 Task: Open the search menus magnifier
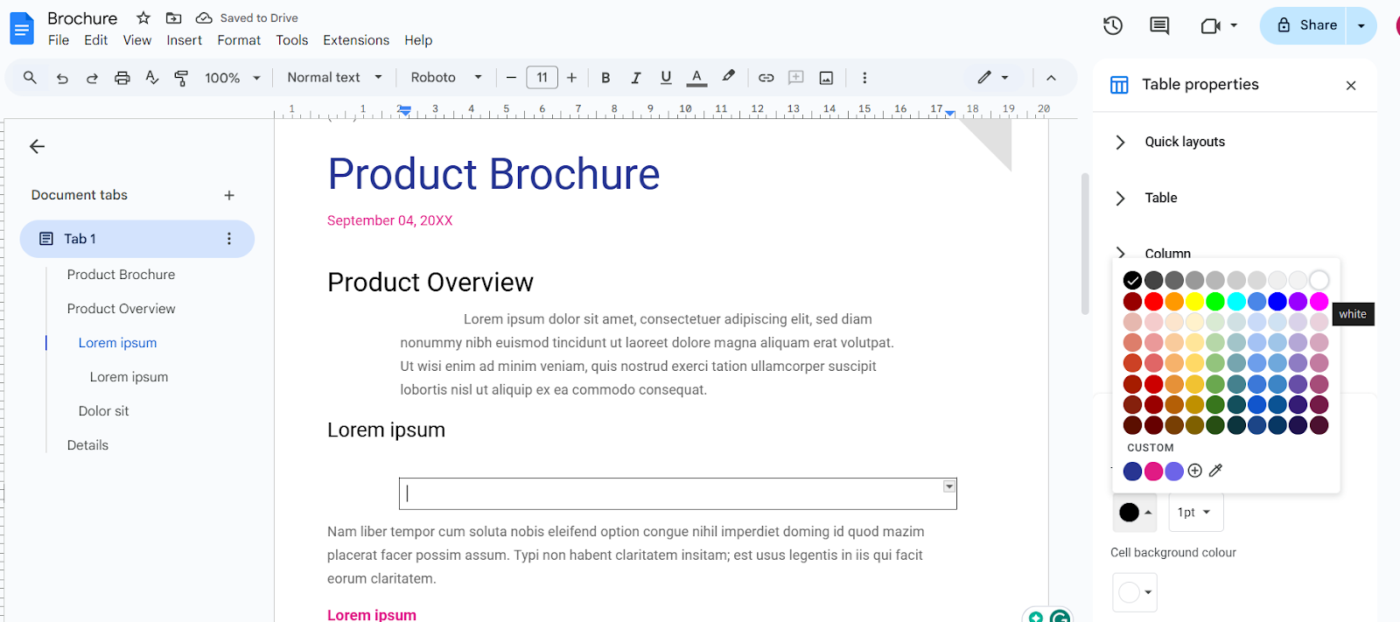coord(30,77)
